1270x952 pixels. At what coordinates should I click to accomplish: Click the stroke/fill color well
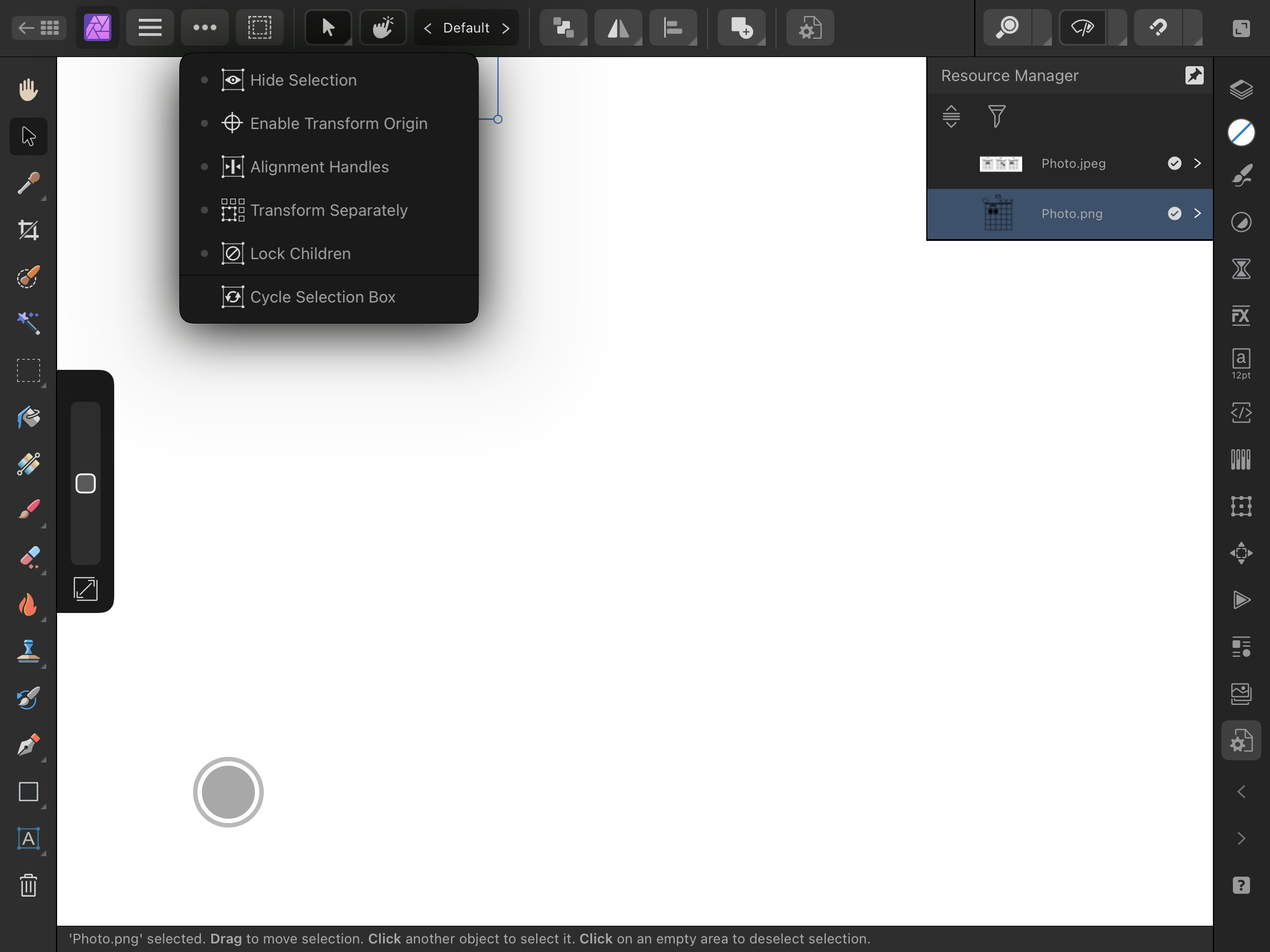tap(1241, 133)
